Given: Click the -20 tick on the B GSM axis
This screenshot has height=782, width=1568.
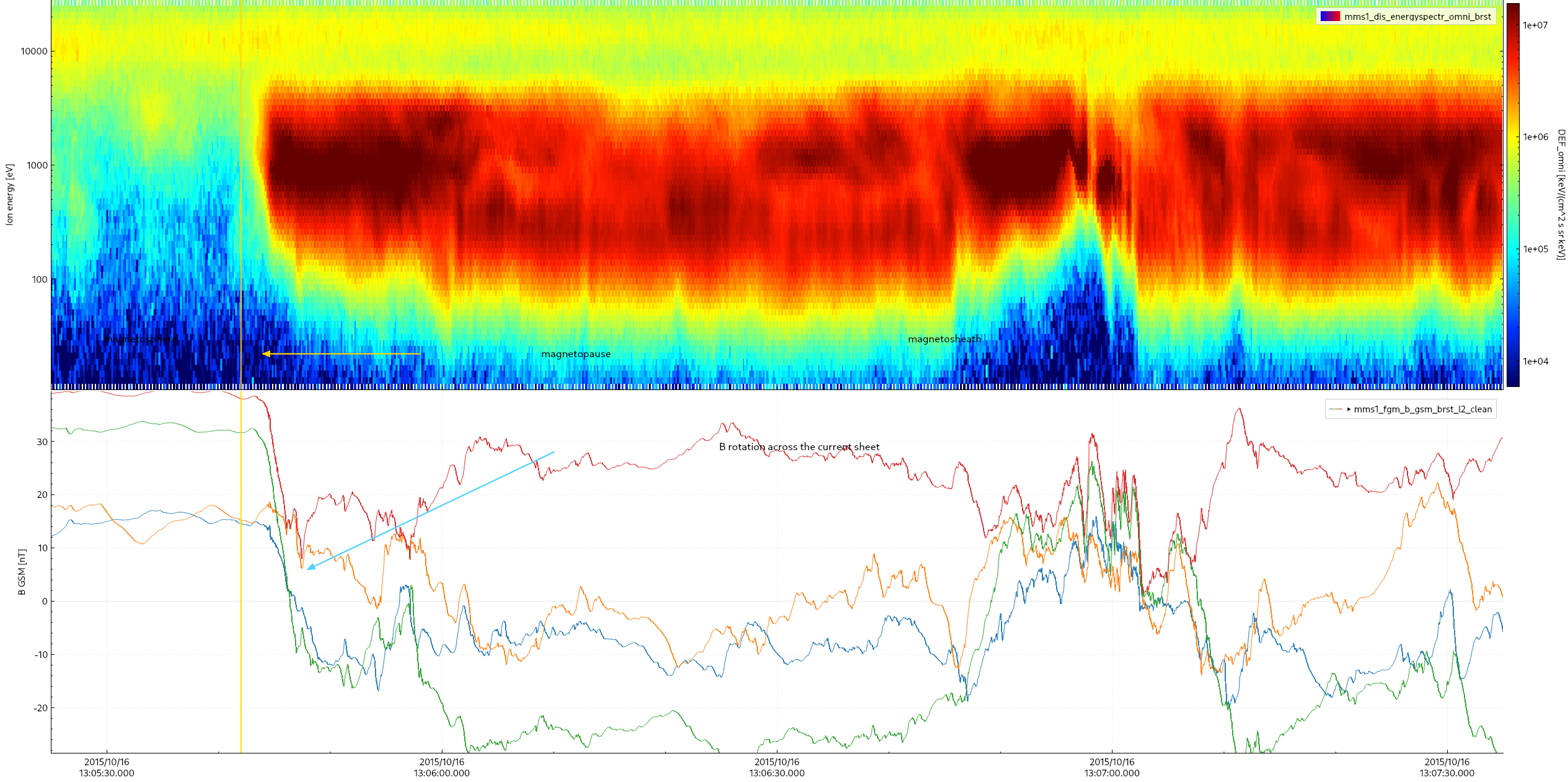Looking at the screenshot, I should pyautogui.click(x=41, y=708).
